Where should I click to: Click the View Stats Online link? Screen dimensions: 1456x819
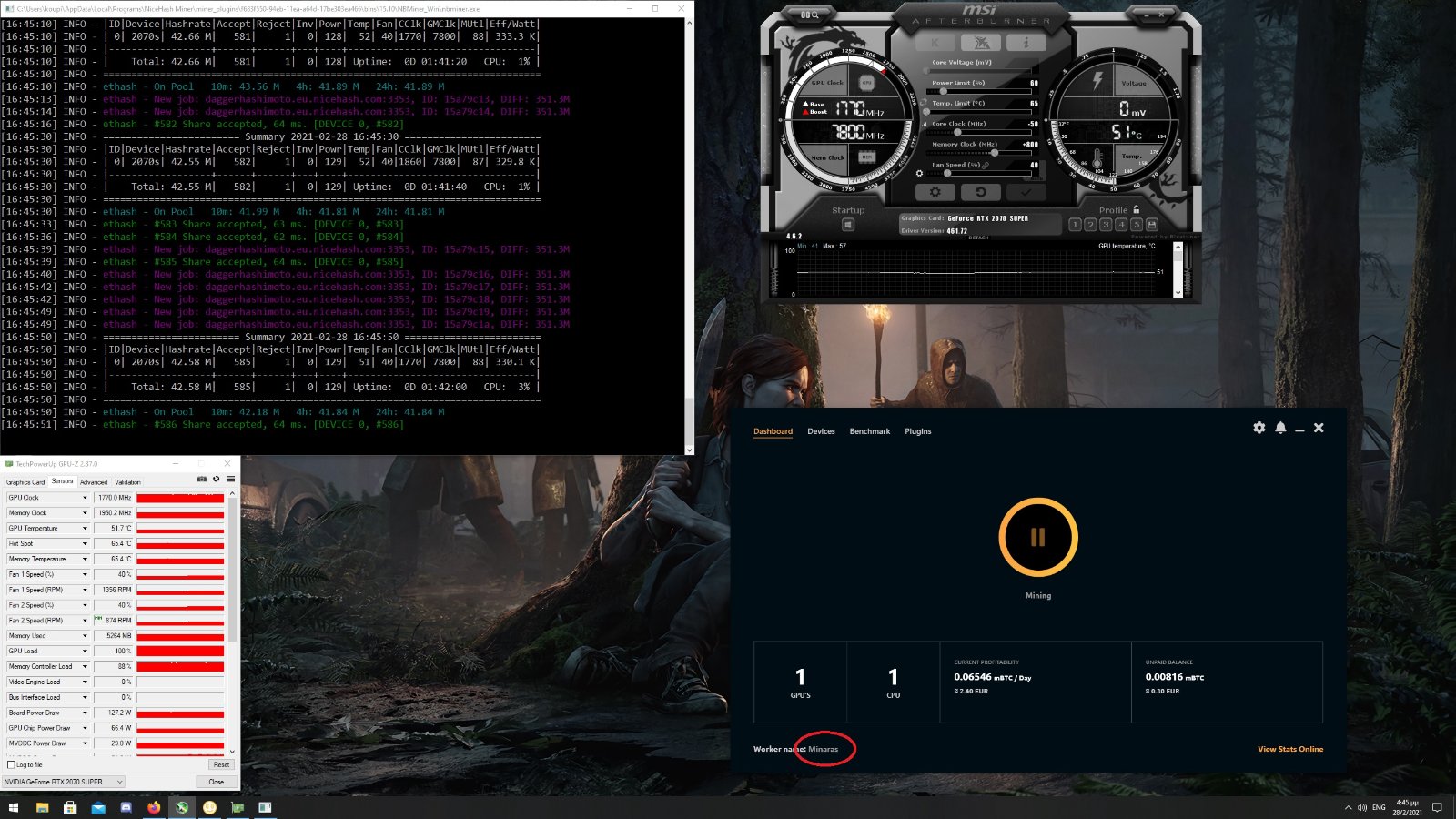1290,749
